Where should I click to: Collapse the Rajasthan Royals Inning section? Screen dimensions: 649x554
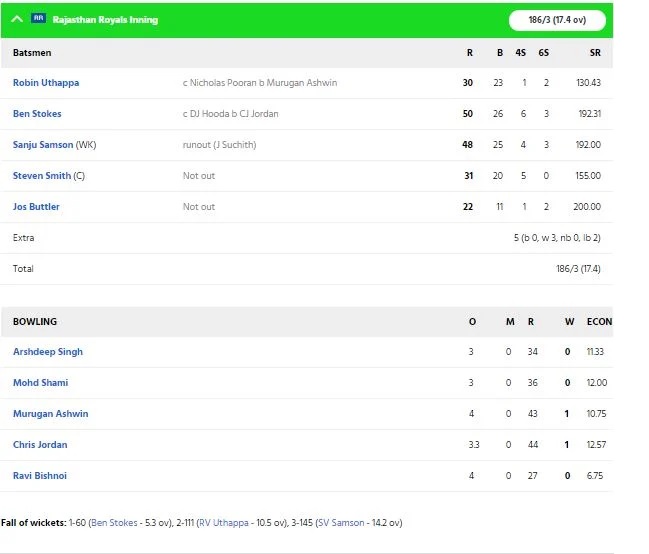17,19
